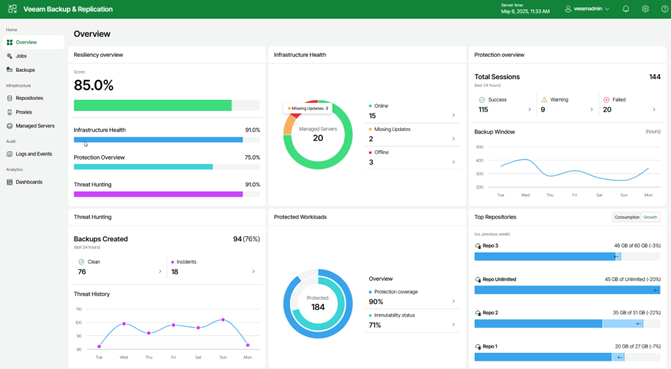The height and width of the screenshot is (369, 671).
Task: Click the Warning triangle icon
Action: point(544,100)
